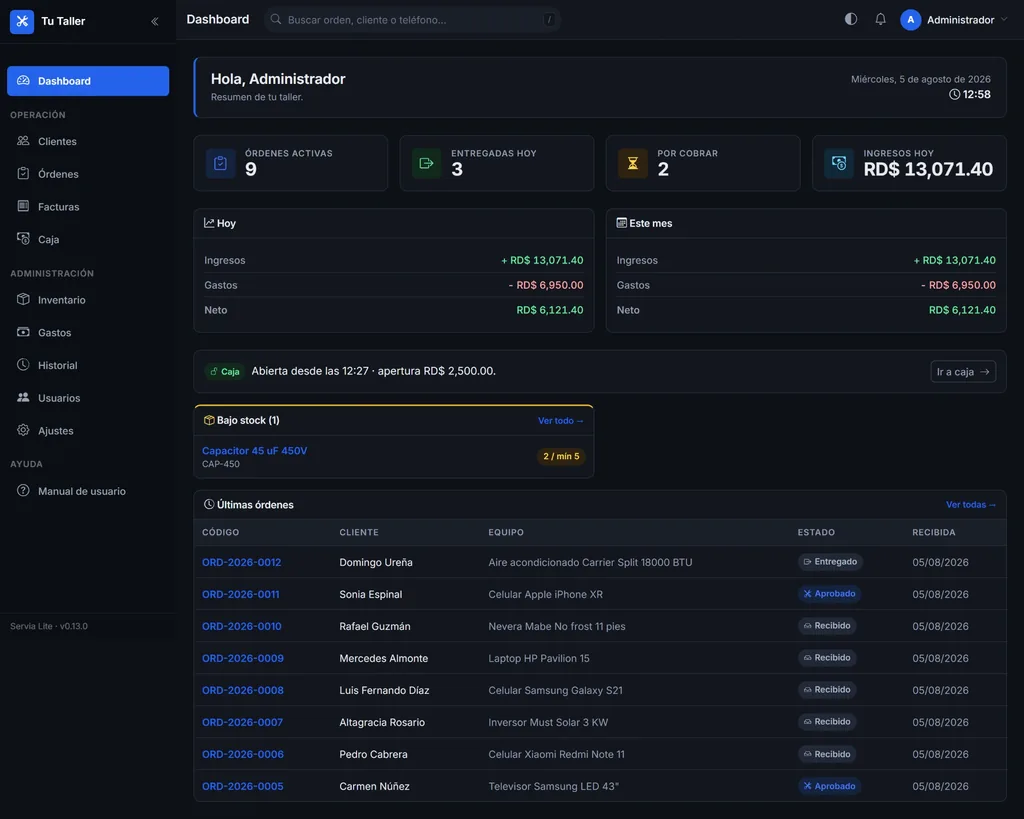
Task: Click the Historial clock icon
Action: (23, 364)
